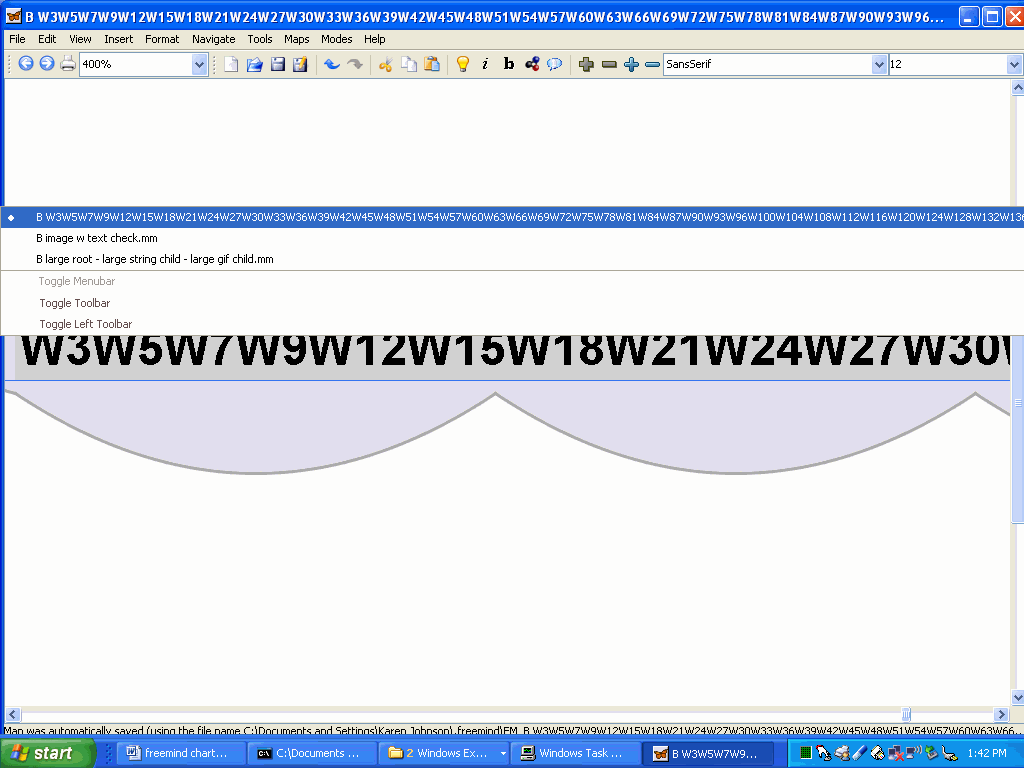Select Toggle Left Toolbar menu entry
1024x768 pixels.
[x=86, y=324]
